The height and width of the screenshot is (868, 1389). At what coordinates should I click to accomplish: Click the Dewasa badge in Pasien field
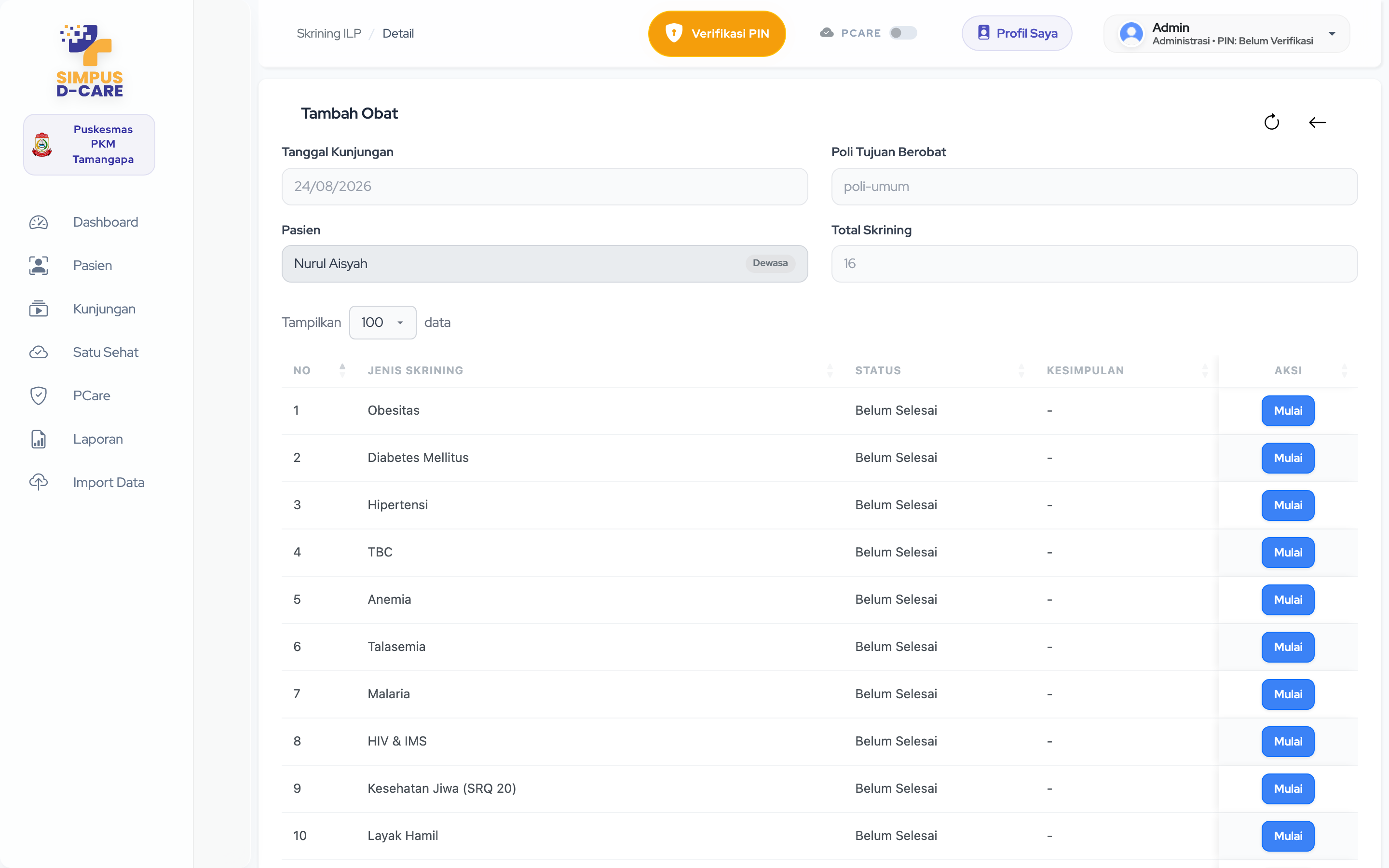pyautogui.click(x=770, y=263)
